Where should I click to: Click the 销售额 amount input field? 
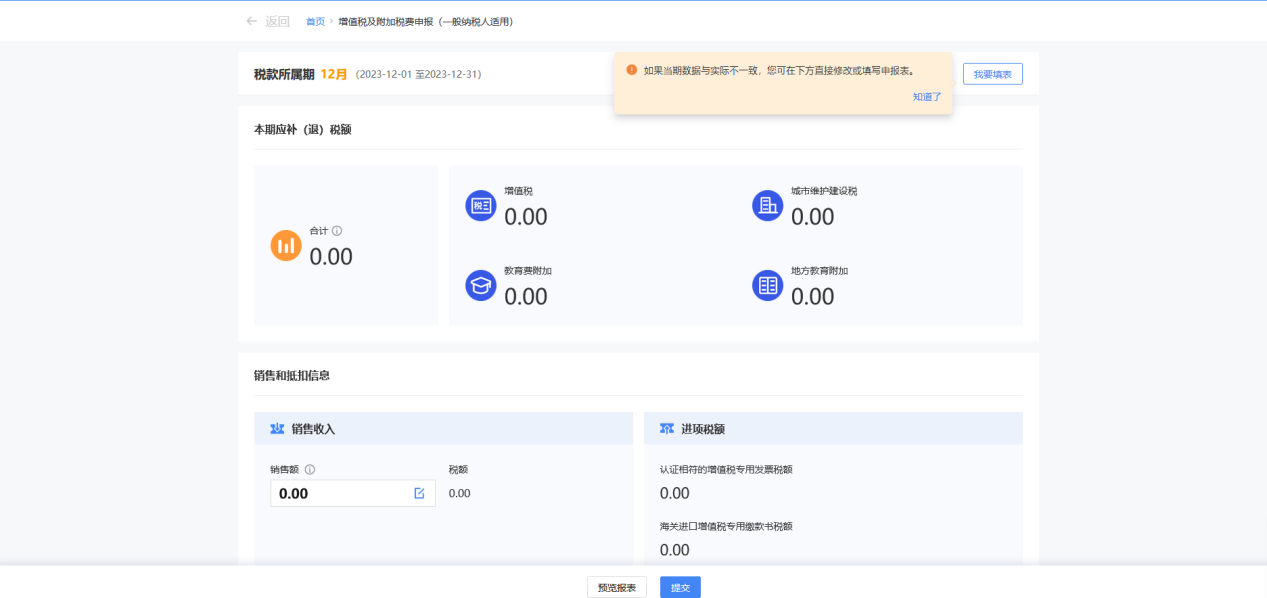tap(340, 493)
